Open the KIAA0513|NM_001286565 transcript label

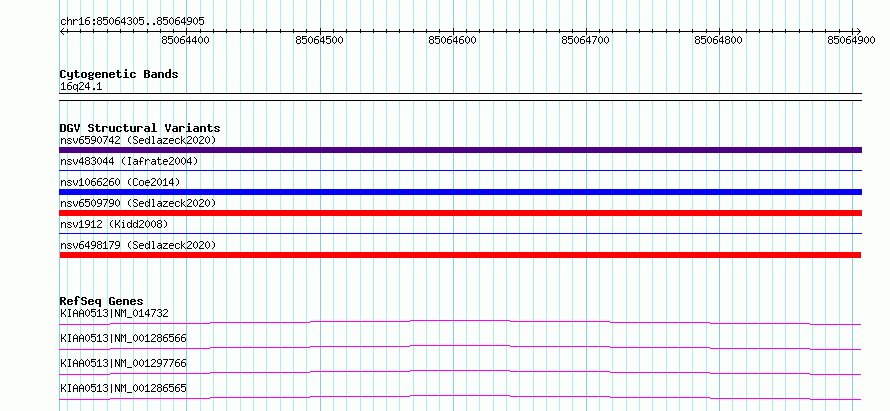[x=123, y=388]
